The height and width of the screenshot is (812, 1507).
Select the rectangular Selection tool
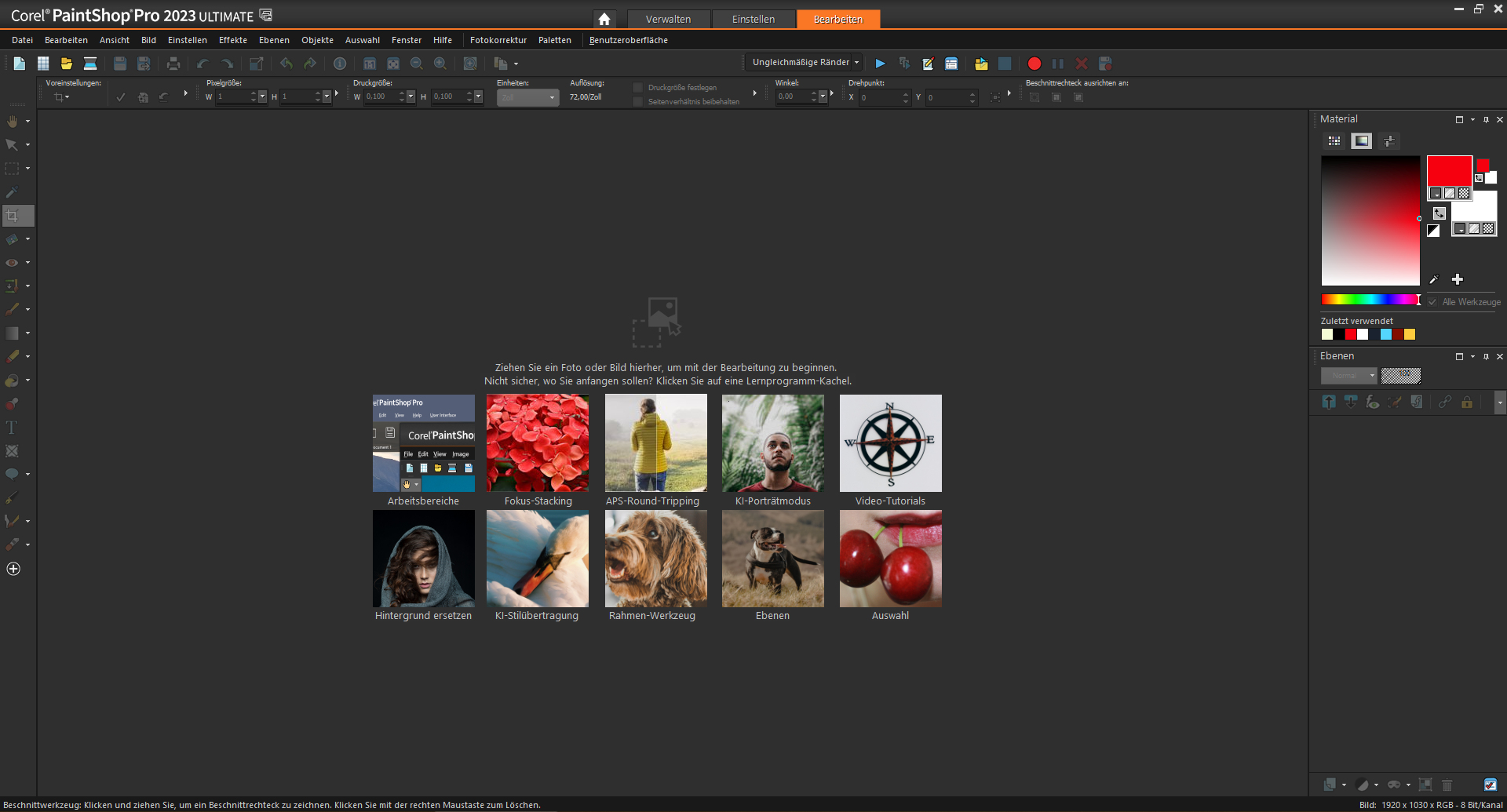coord(13,169)
